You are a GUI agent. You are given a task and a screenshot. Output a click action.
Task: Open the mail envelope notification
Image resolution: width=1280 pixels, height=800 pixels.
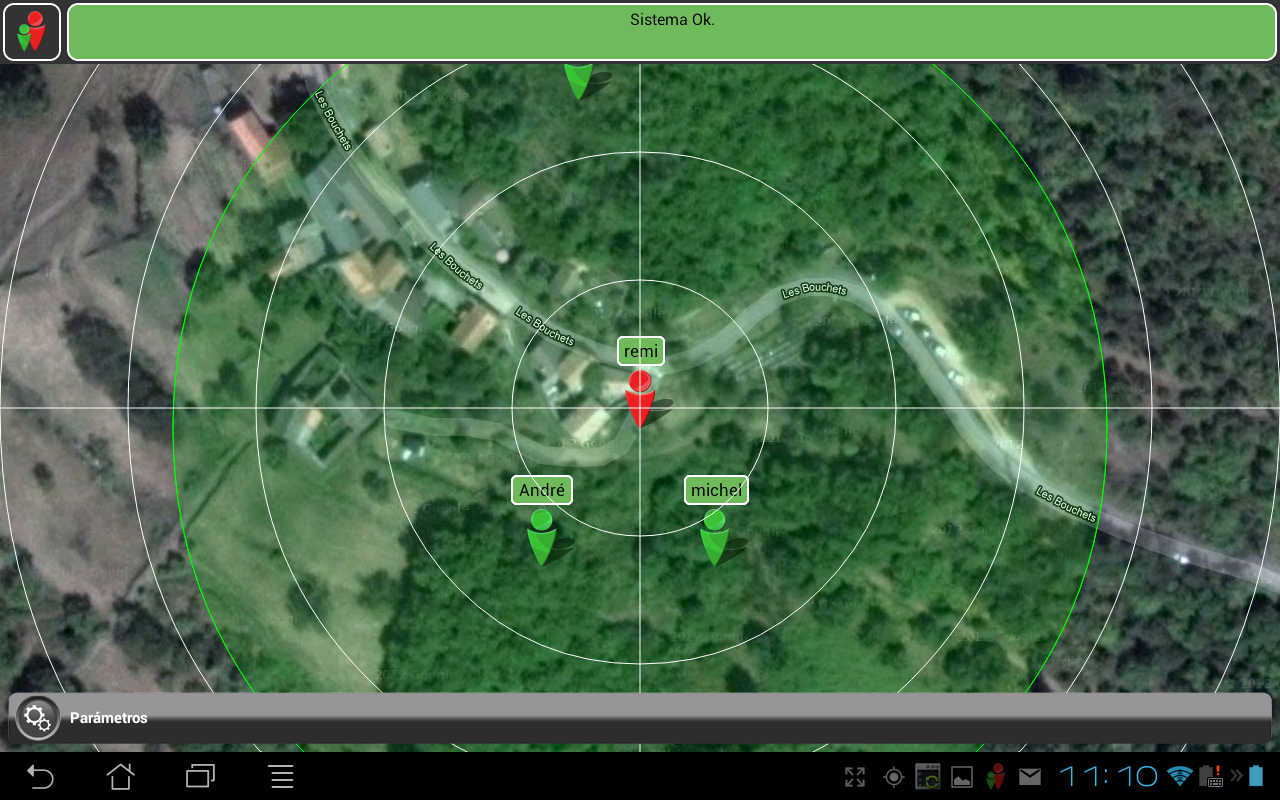[1030, 777]
